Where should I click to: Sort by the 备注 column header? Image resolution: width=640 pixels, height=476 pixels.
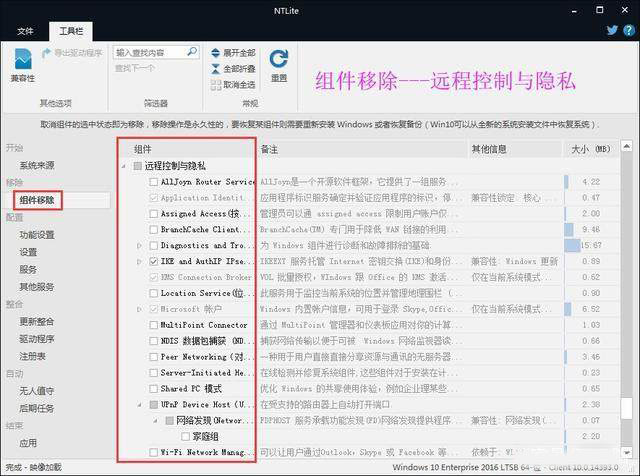click(362, 149)
